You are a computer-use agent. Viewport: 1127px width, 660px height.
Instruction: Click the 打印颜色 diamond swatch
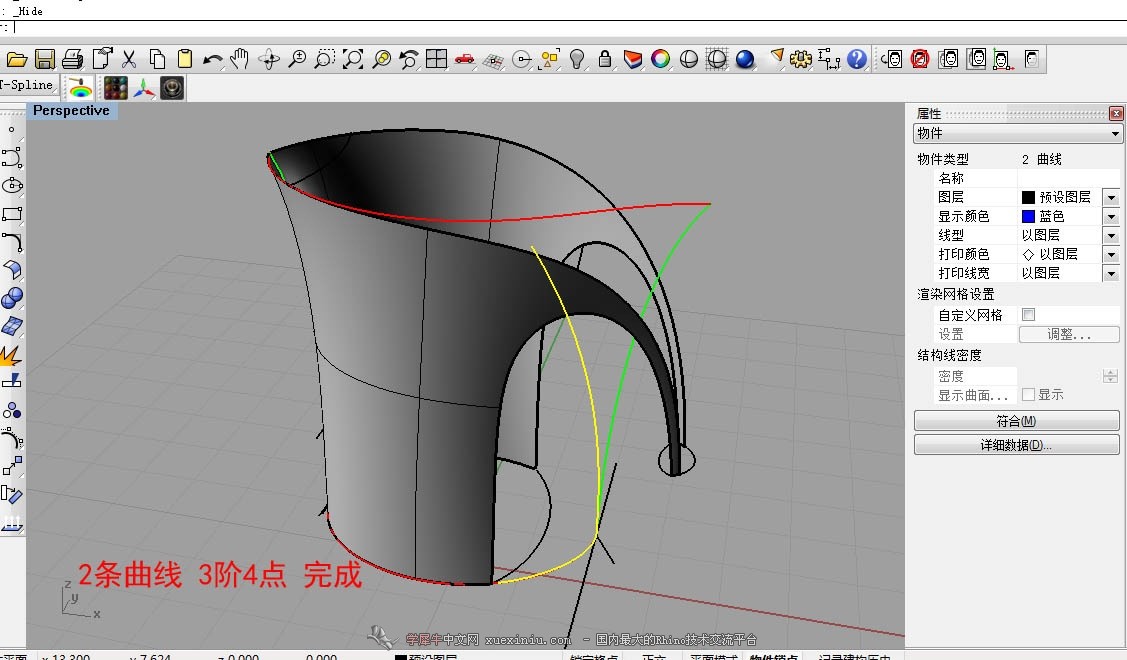click(x=1028, y=255)
